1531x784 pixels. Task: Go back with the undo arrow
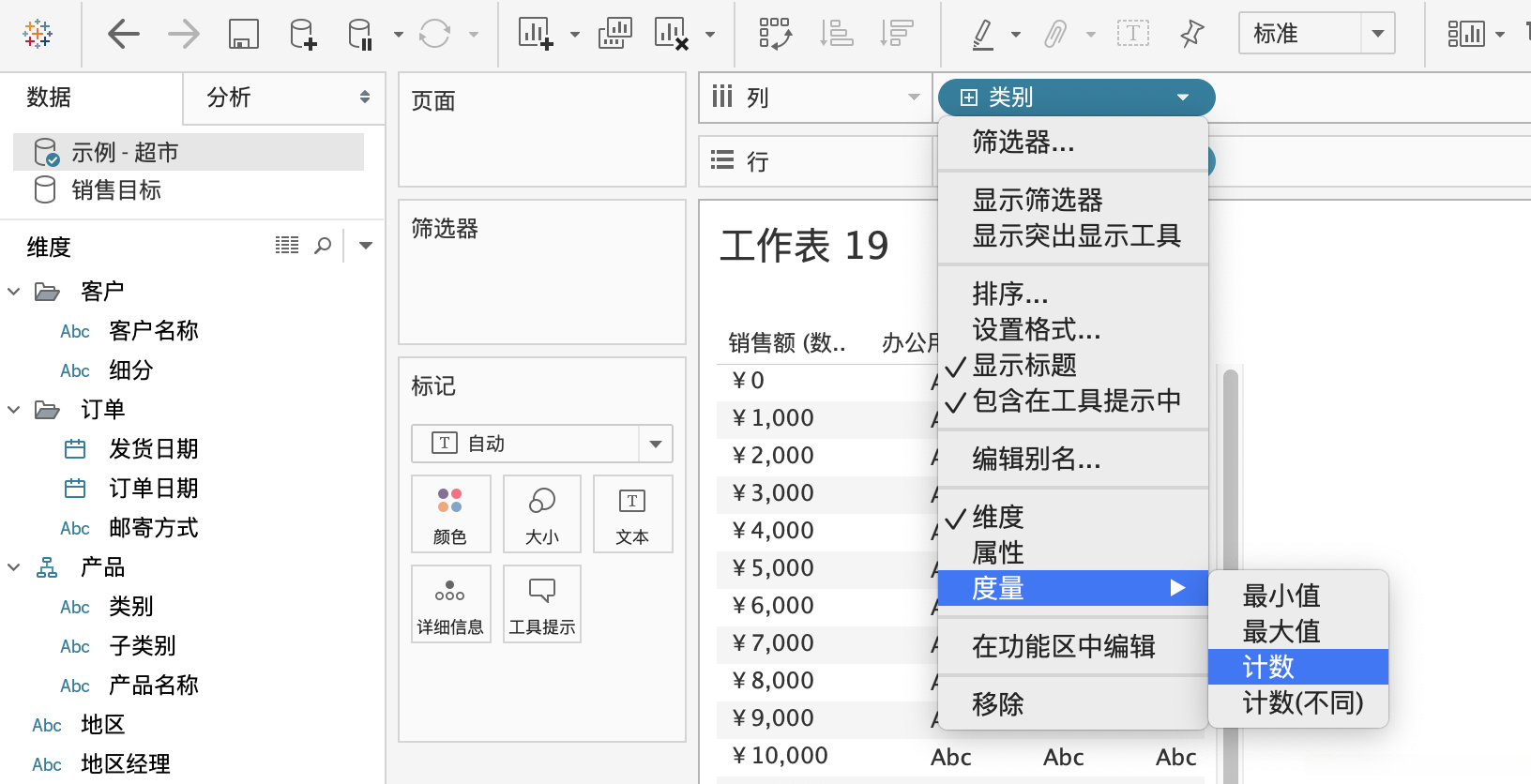click(x=124, y=35)
